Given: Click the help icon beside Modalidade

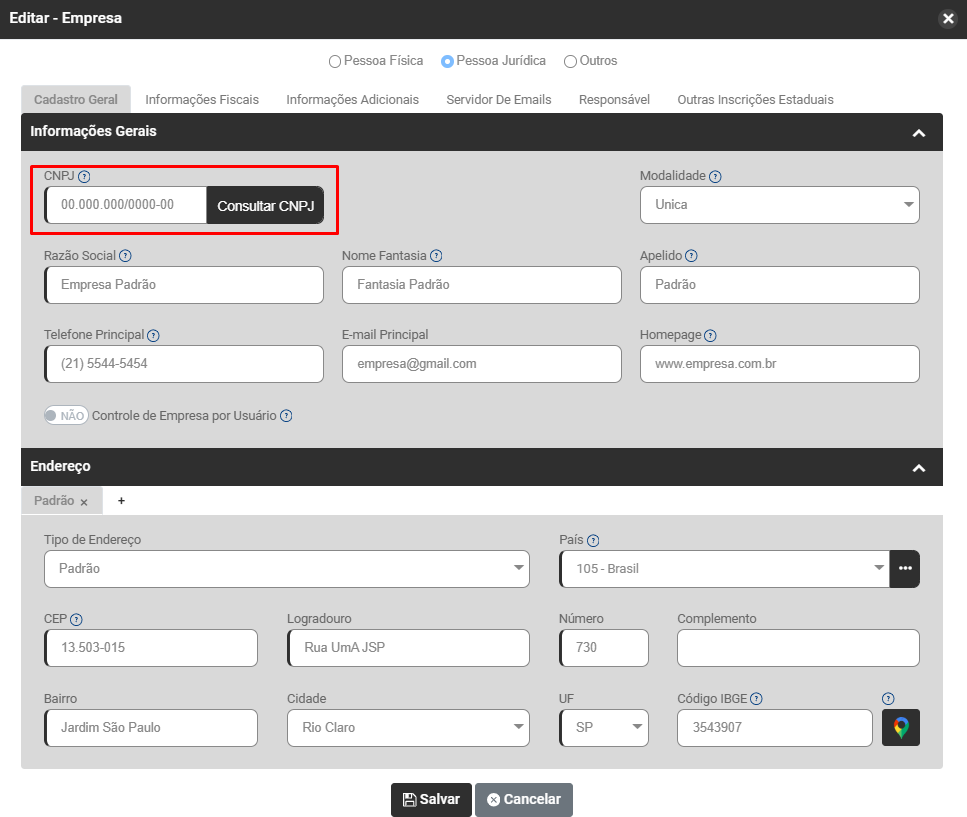Looking at the screenshot, I should pyautogui.click(x=715, y=177).
